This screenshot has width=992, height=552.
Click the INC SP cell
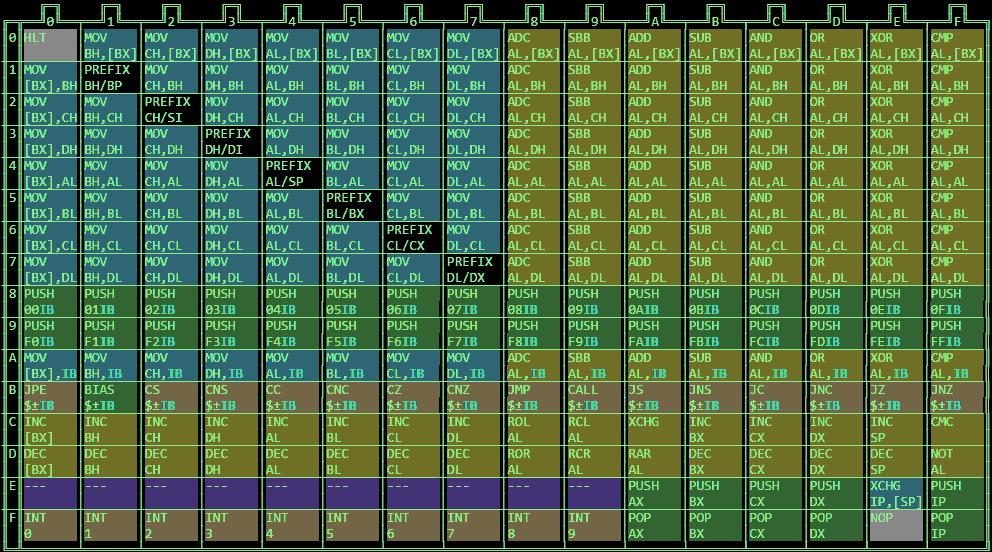896,429
